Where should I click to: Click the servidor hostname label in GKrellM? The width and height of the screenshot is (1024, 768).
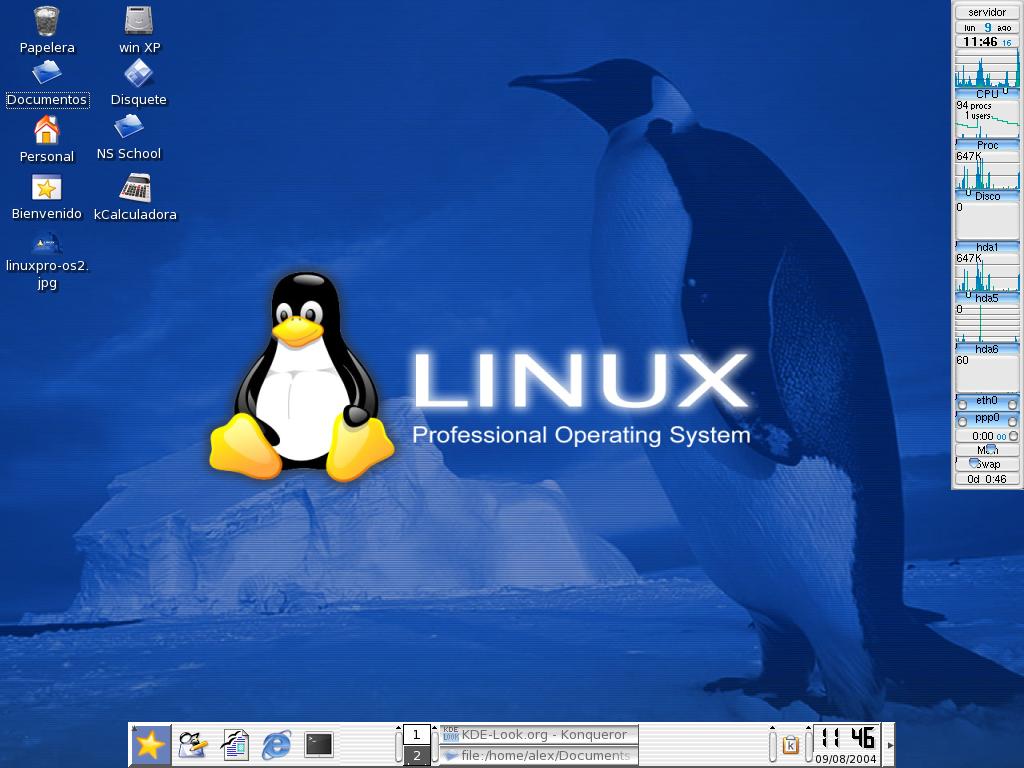pos(987,12)
